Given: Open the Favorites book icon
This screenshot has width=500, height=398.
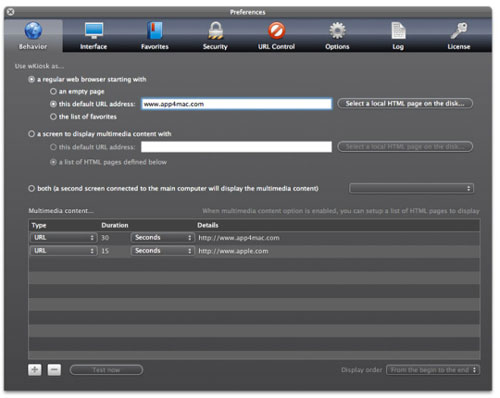Looking at the screenshot, I should pyautogui.click(x=154, y=30).
